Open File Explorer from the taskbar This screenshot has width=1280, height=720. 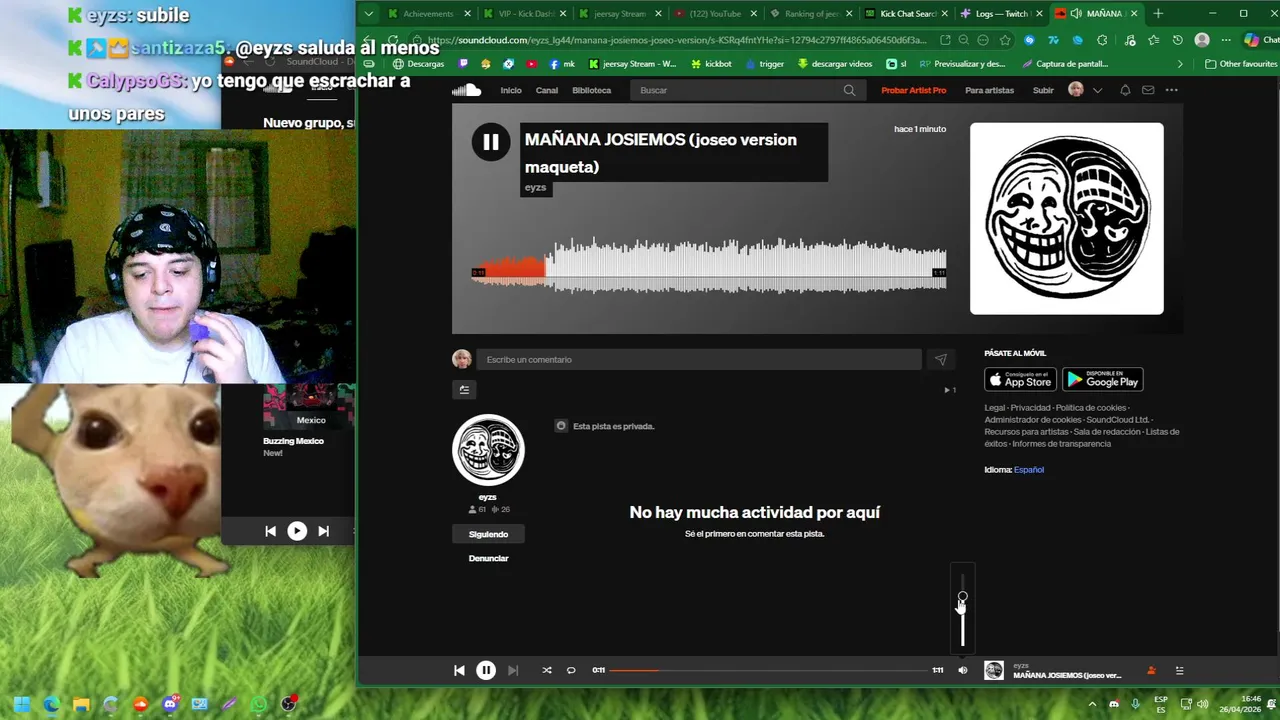[x=81, y=704]
